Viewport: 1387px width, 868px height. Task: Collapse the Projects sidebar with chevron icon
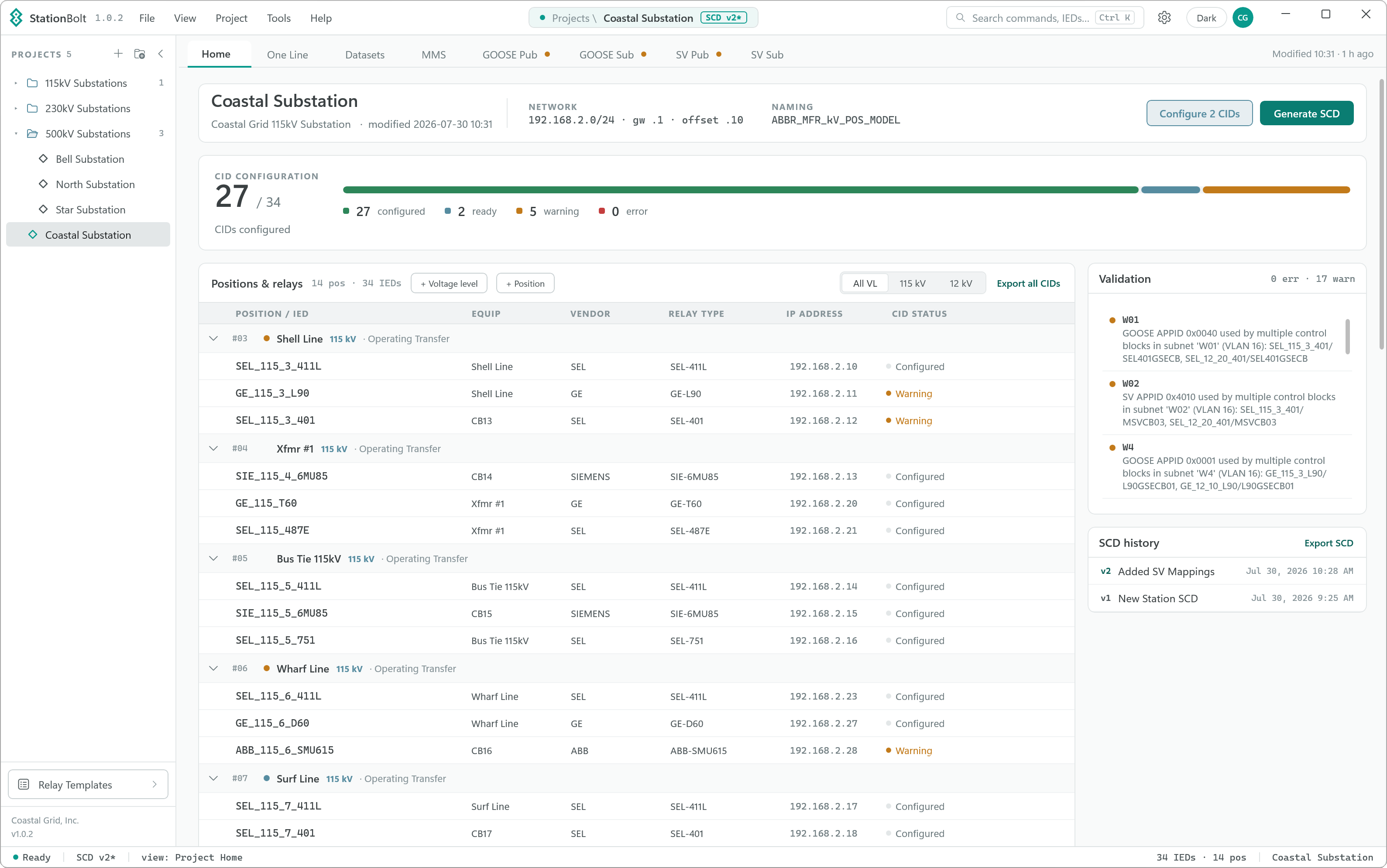tap(161, 53)
